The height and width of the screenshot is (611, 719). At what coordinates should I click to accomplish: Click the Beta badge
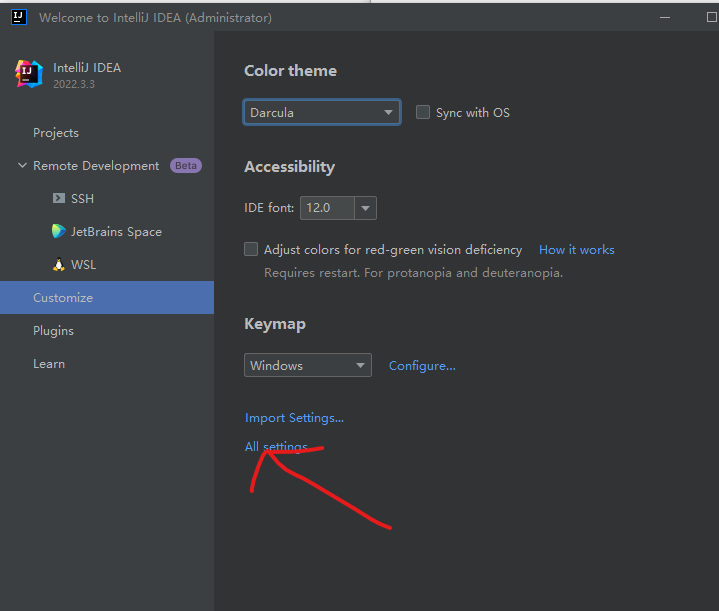click(186, 166)
